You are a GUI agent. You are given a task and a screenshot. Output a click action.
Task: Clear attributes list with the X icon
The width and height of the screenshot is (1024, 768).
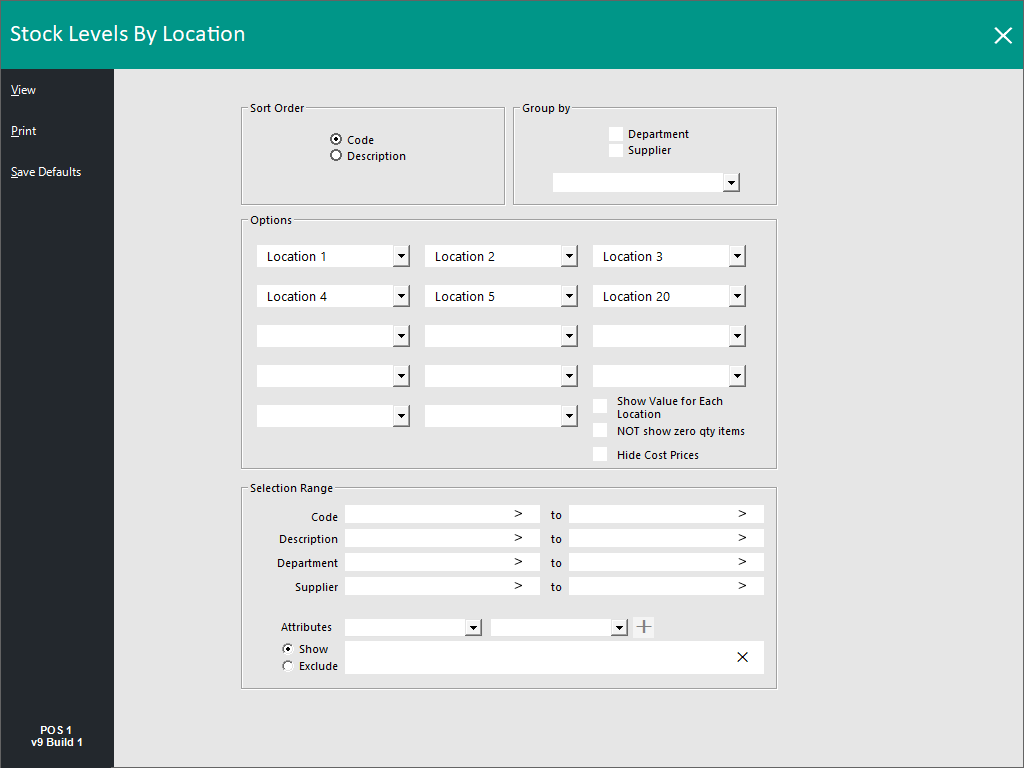point(742,657)
